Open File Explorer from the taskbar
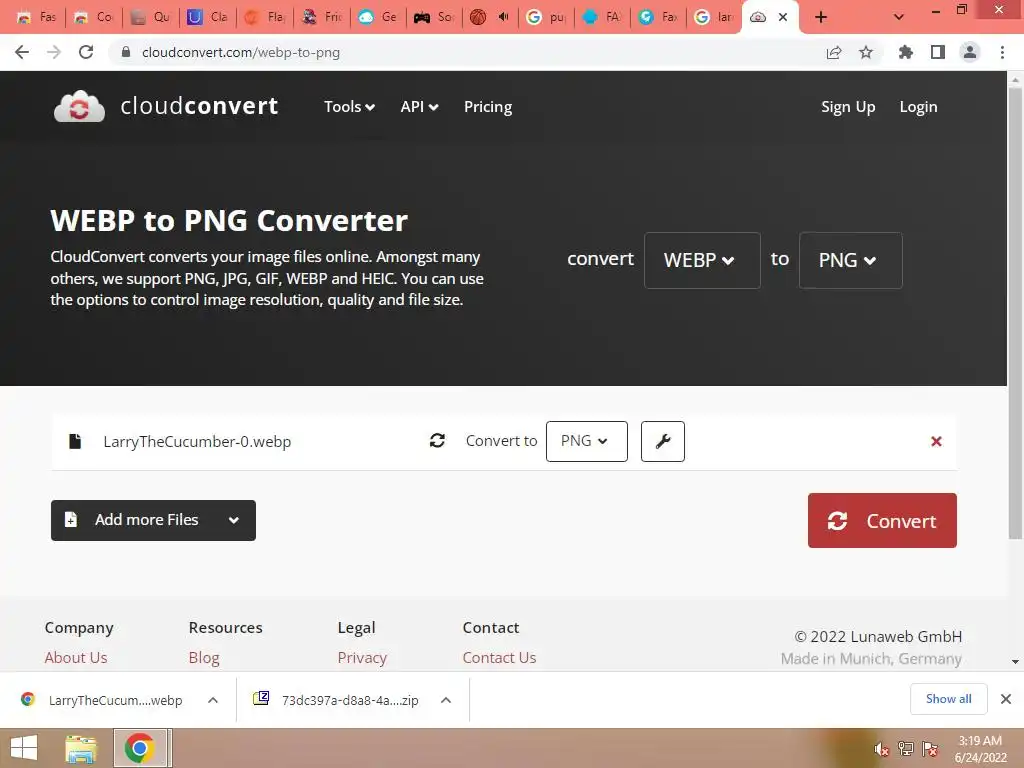The height and width of the screenshot is (768, 1024). click(80, 748)
